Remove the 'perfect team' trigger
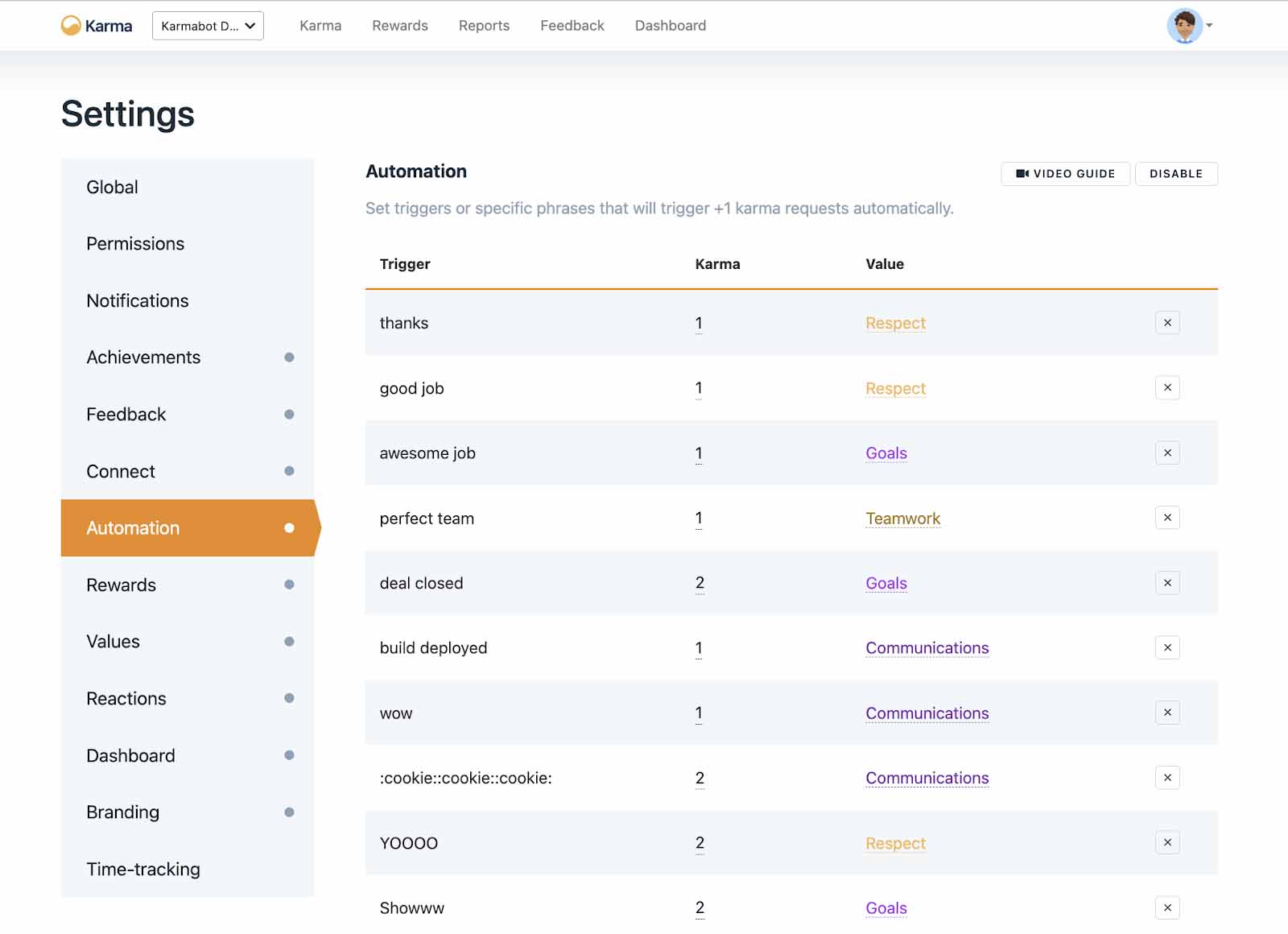1288x934 pixels. coord(1166,518)
